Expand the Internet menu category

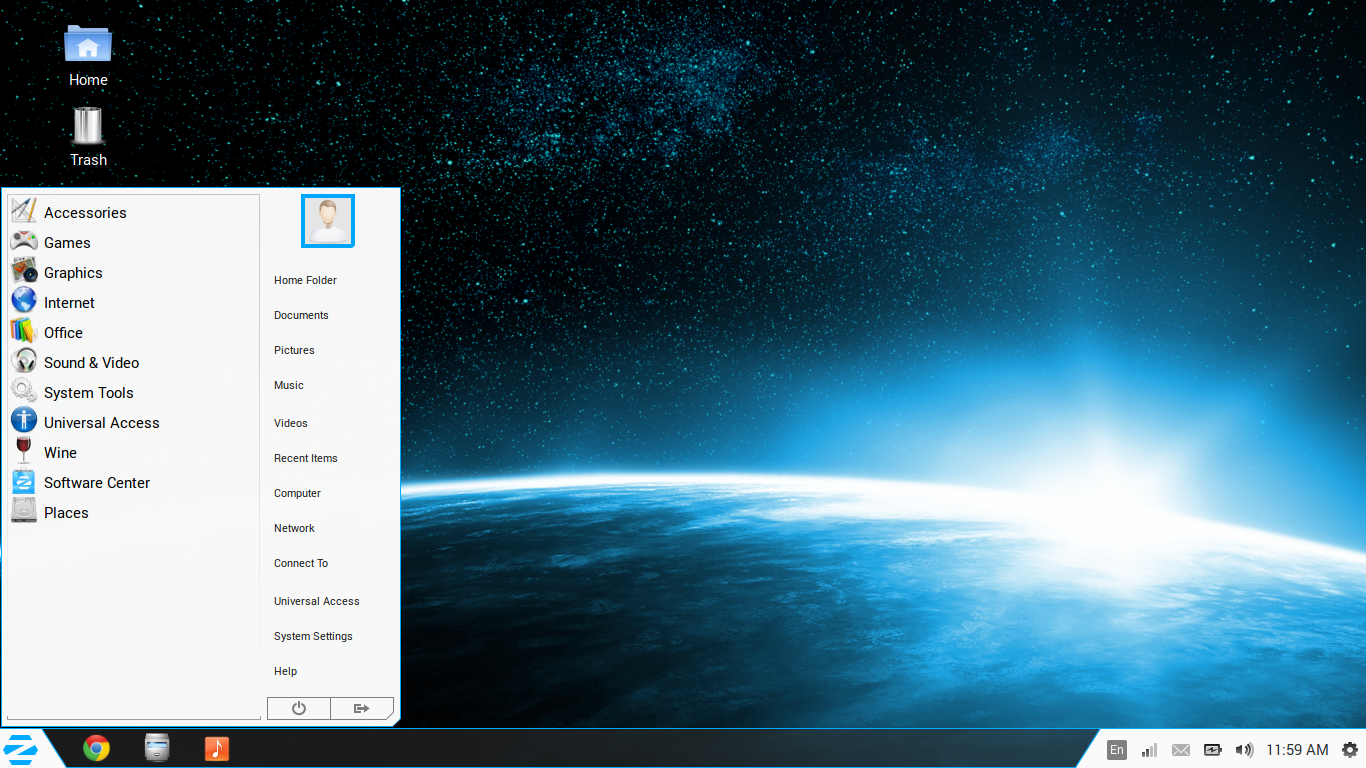(x=69, y=303)
